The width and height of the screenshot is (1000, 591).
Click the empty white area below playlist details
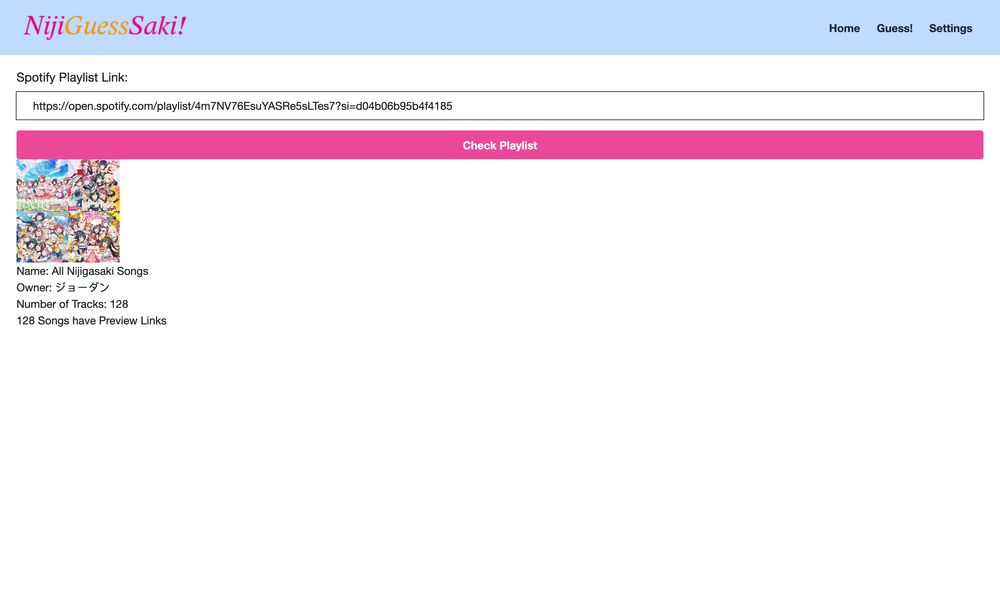[500, 450]
